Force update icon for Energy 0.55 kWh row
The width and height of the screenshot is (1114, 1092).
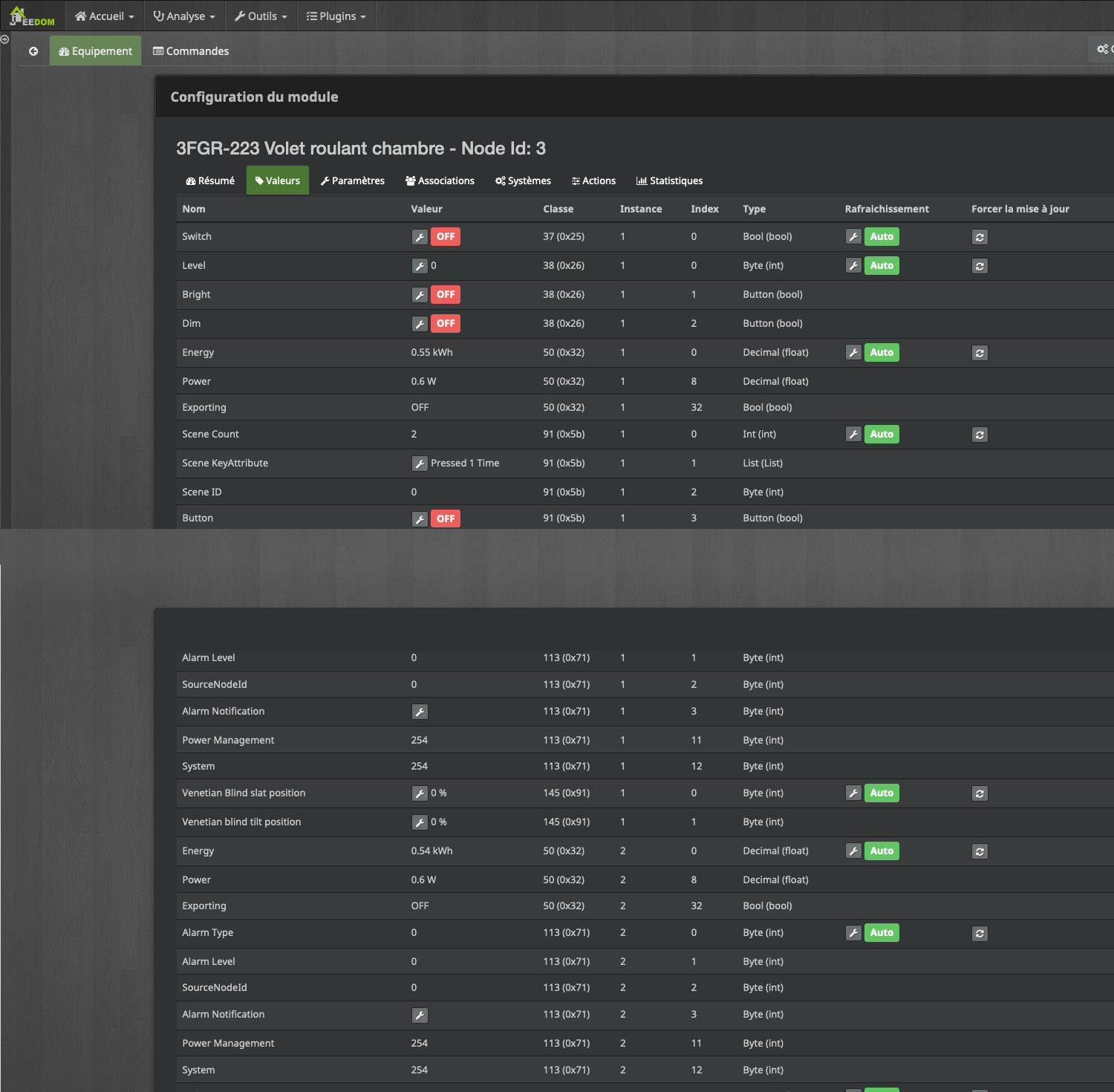pos(980,353)
